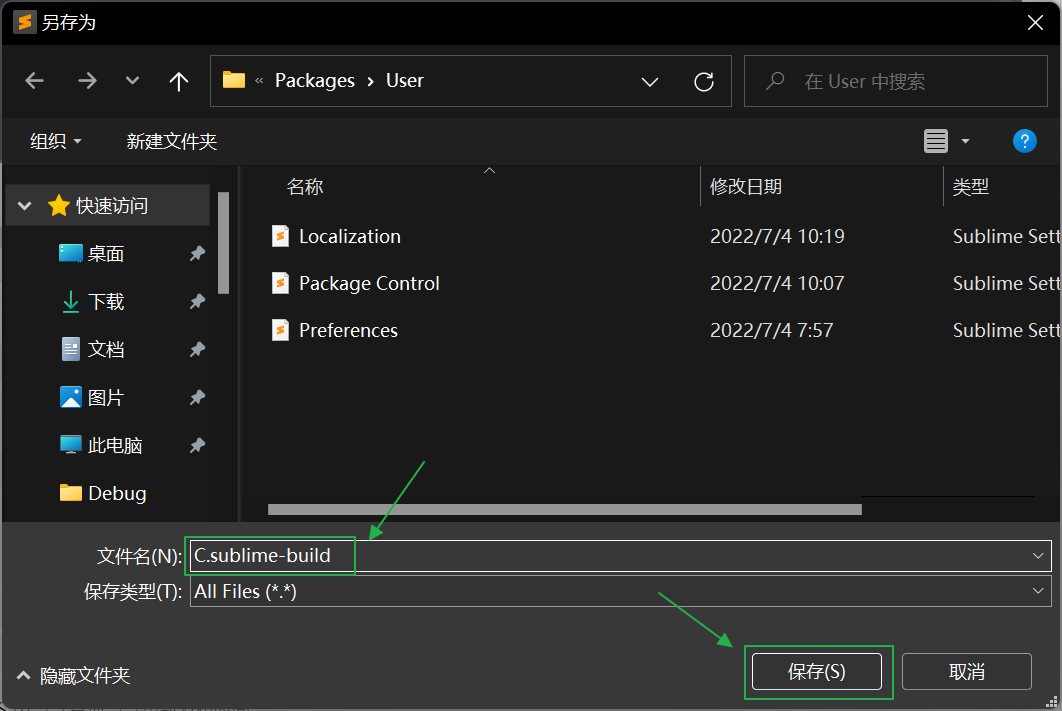Refresh the User folder listing
The image size is (1062, 711).
point(704,81)
